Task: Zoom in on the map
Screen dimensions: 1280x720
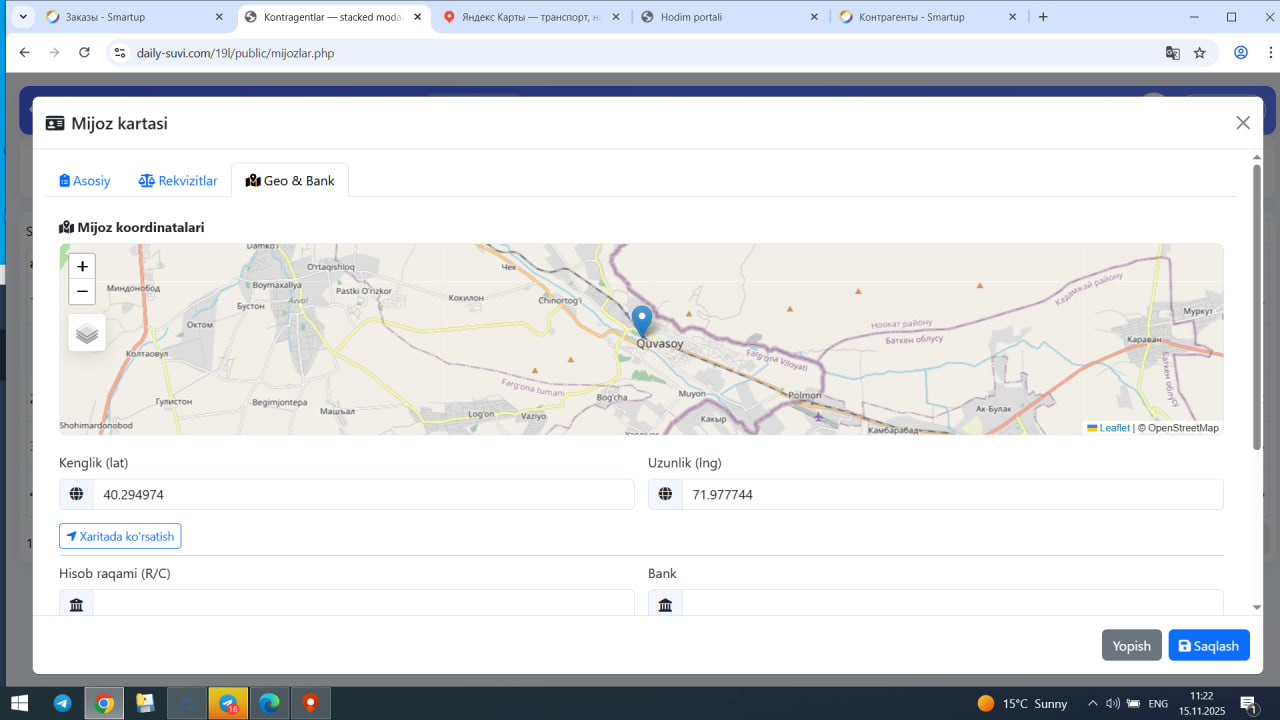Action: tap(82, 267)
